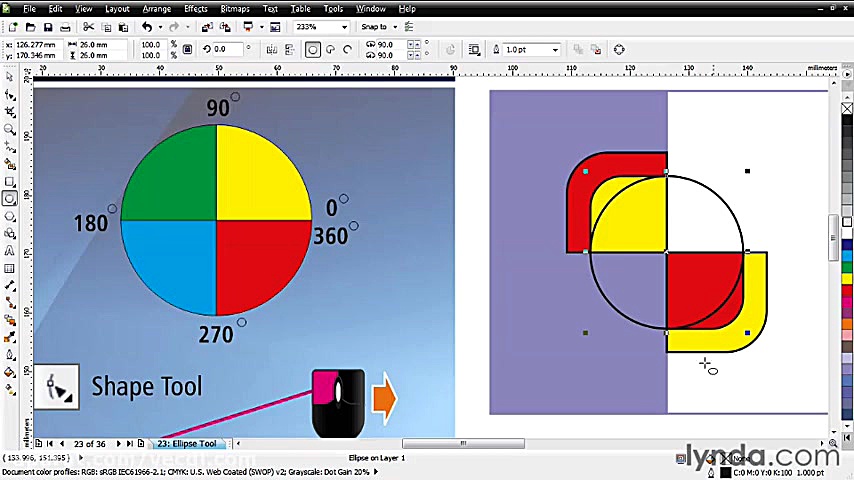Select the Crop tool in toolbox
Image resolution: width=854 pixels, height=480 pixels.
coord(9,112)
